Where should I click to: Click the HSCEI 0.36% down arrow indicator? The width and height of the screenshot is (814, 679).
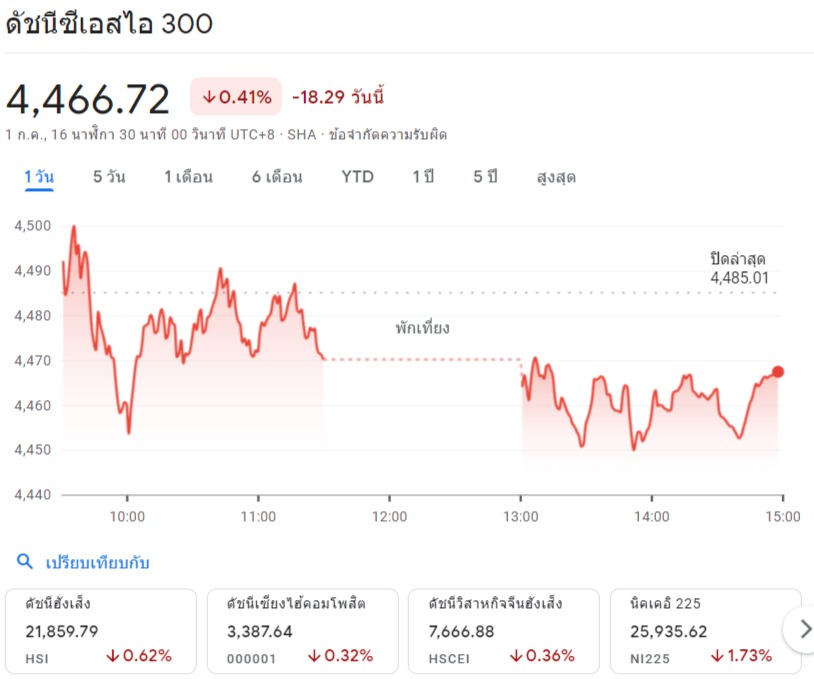click(542, 656)
